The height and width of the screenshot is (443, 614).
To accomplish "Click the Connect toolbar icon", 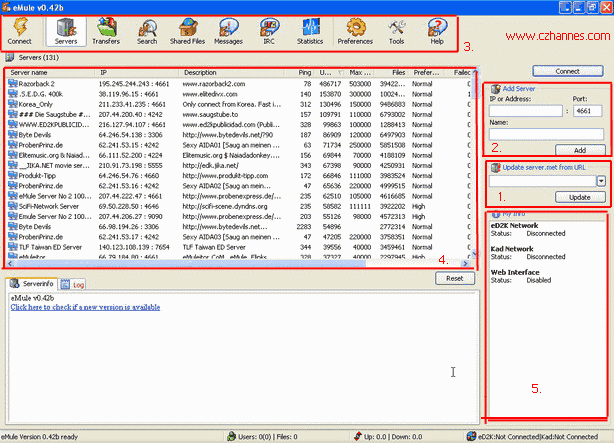I will click(19, 30).
